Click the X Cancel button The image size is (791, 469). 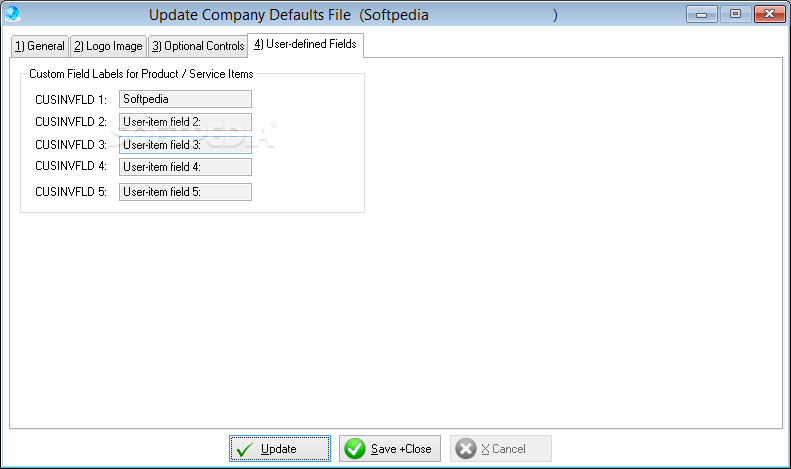(500, 448)
